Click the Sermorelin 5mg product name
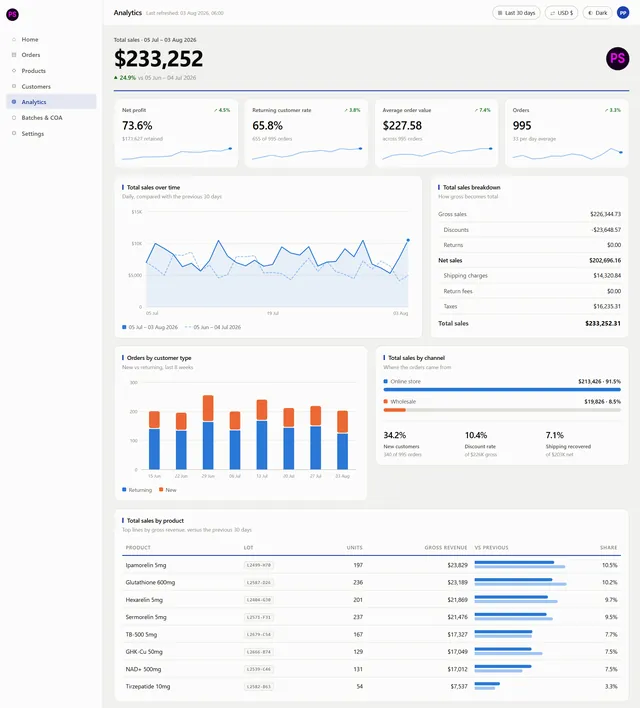This screenshot has width=640, height=708. [x=146, y=617]
